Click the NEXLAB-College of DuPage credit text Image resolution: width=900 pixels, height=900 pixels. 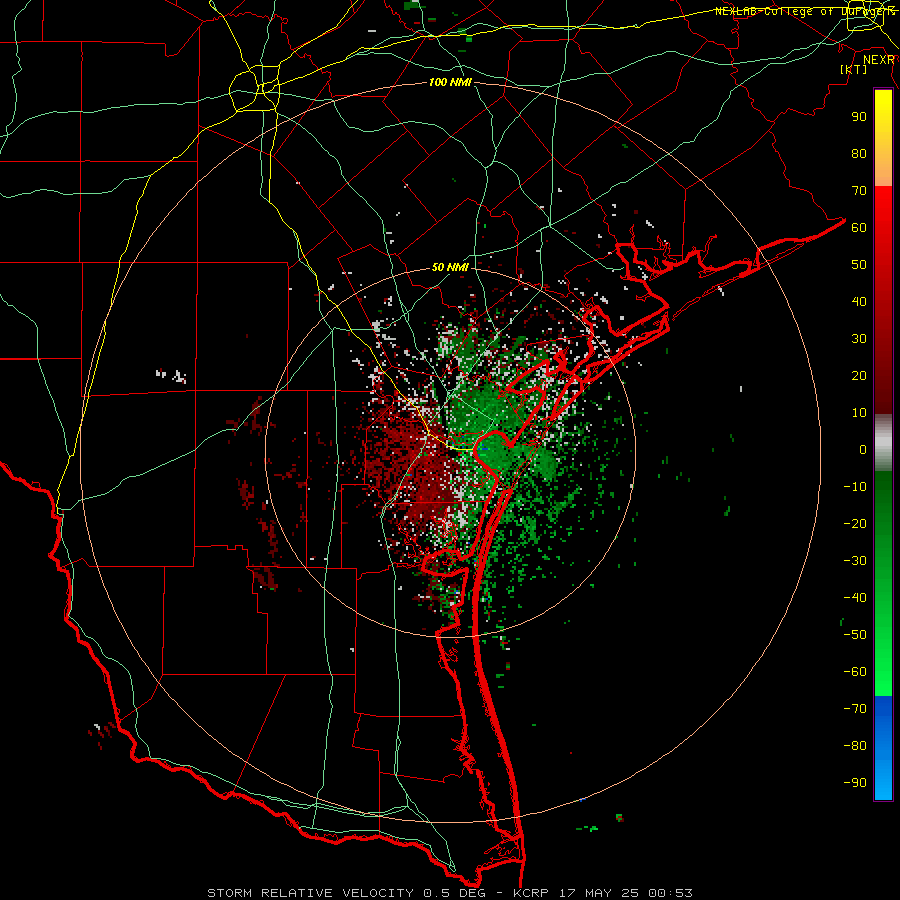805,11
